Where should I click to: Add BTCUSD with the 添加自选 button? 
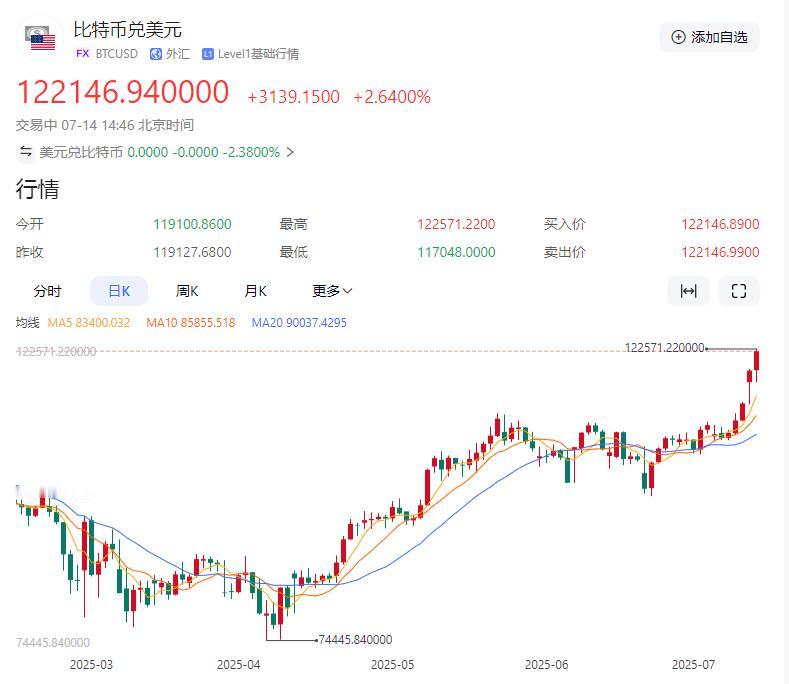pyautogui.click(x=709, y=37)
